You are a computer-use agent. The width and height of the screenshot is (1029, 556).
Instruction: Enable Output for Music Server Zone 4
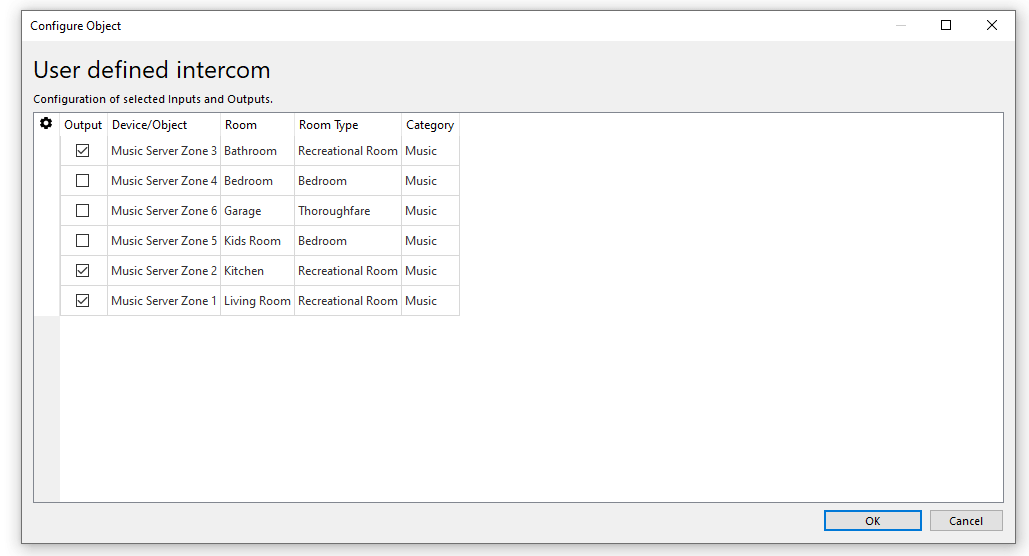point(83,181)
